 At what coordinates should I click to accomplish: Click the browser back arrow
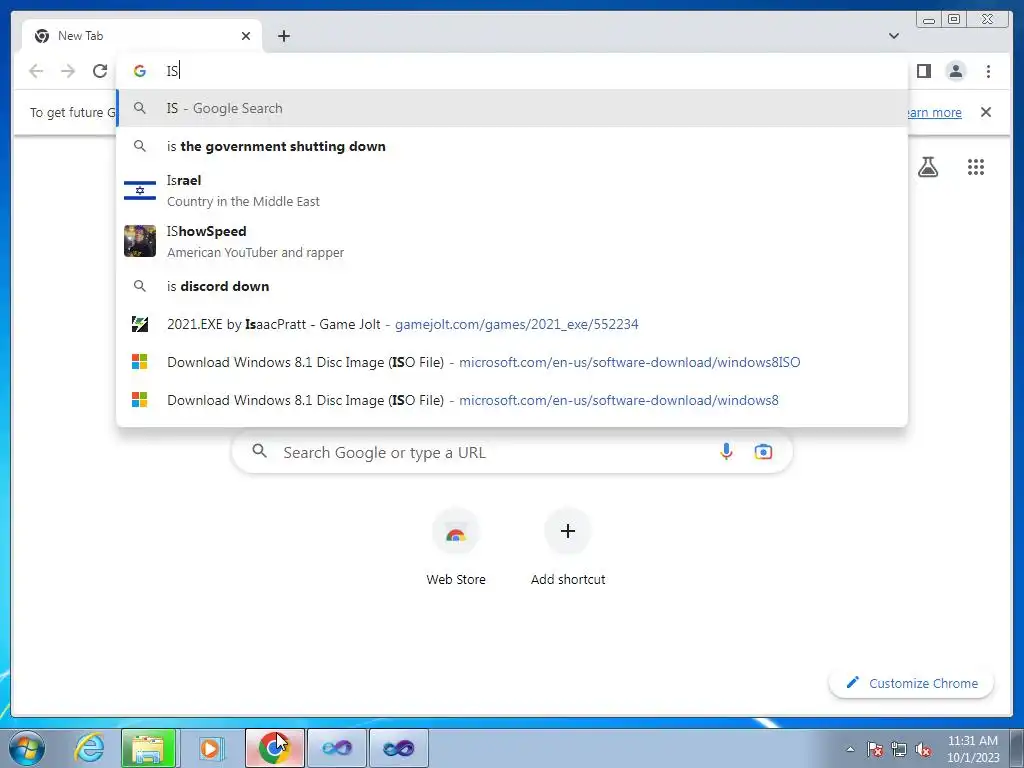pyautogui.click(x=36, y=71)
